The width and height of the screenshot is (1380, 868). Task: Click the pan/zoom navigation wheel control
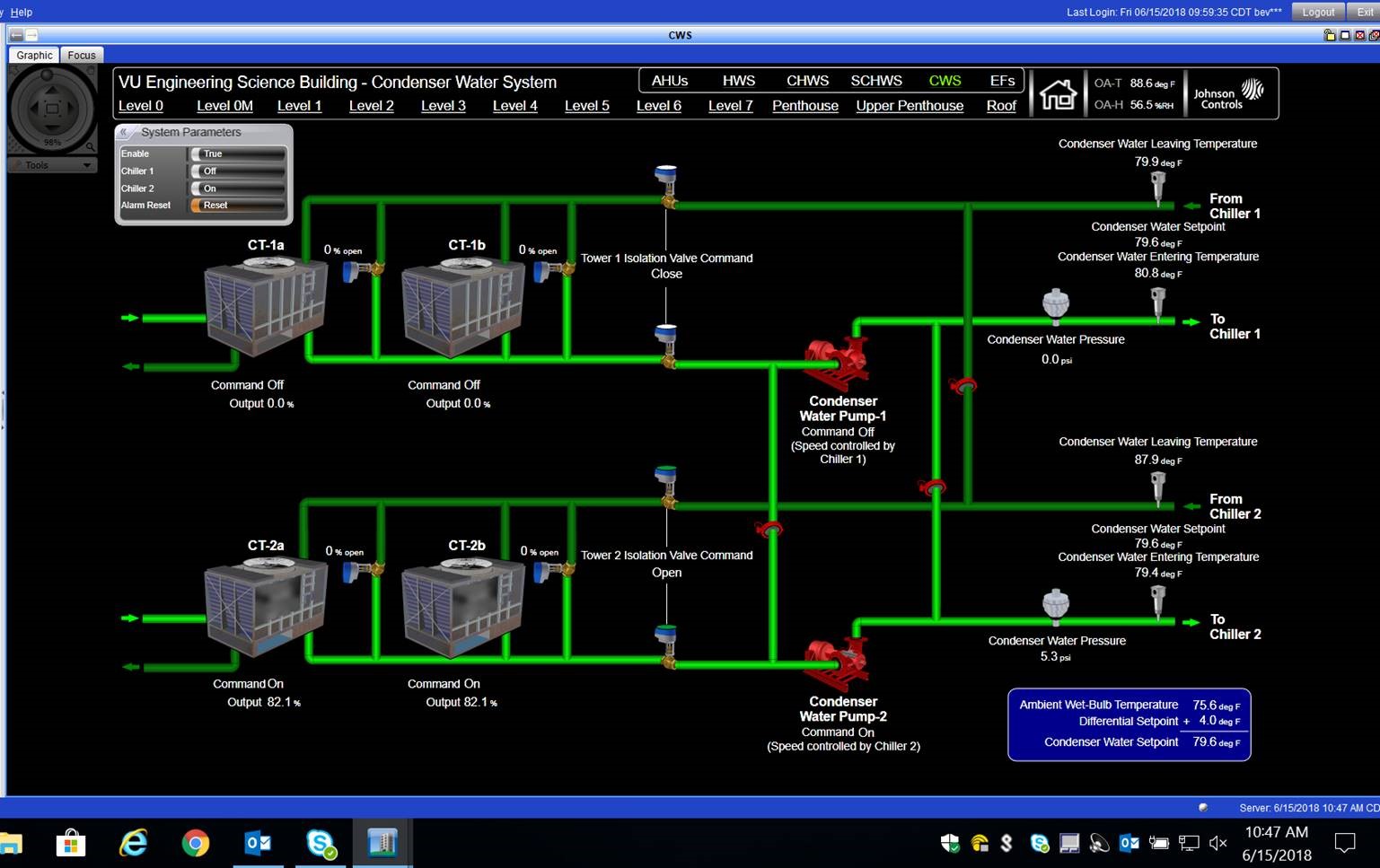pos(52,109)
